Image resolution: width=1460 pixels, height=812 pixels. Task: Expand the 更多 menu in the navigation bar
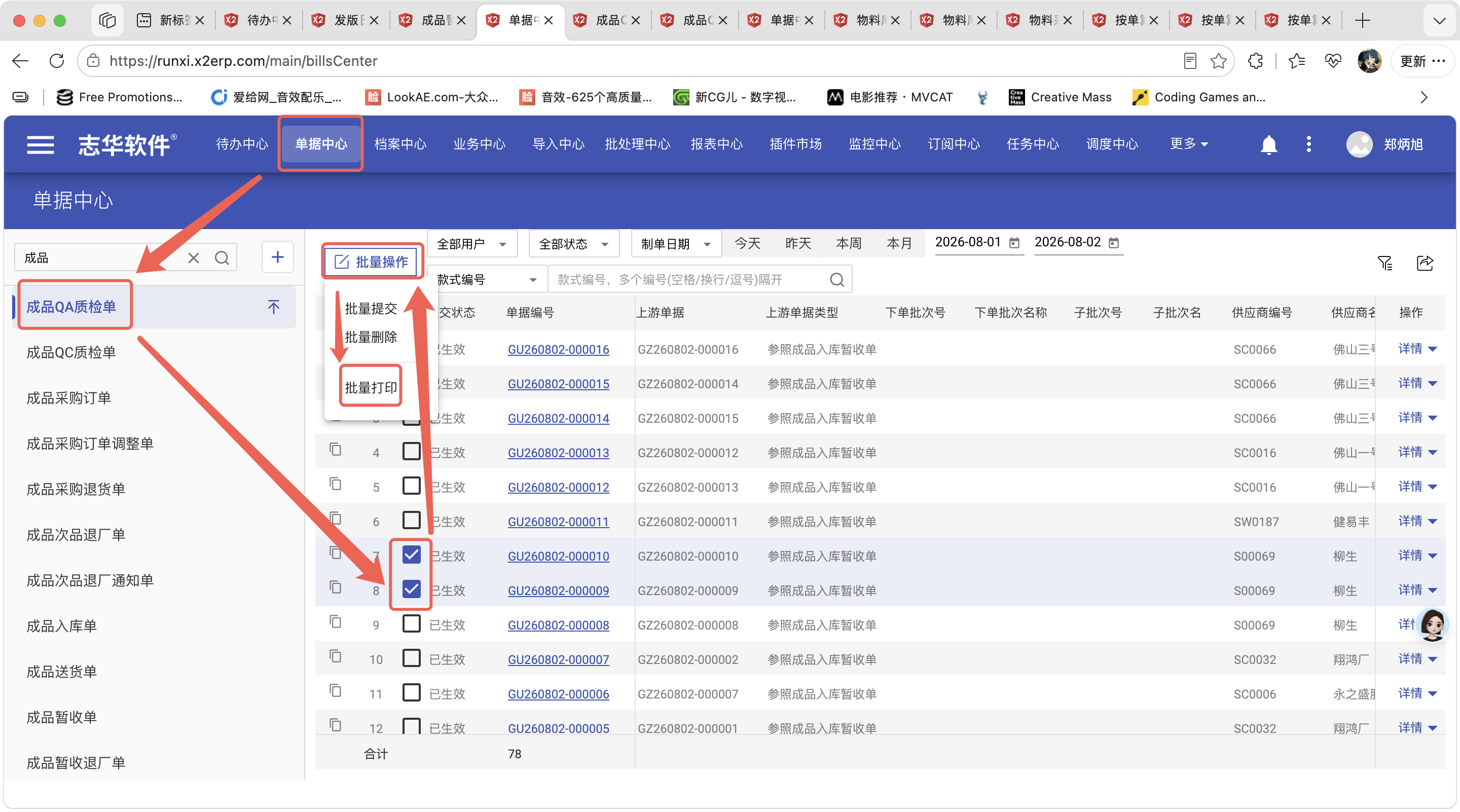pos(1189,144)
